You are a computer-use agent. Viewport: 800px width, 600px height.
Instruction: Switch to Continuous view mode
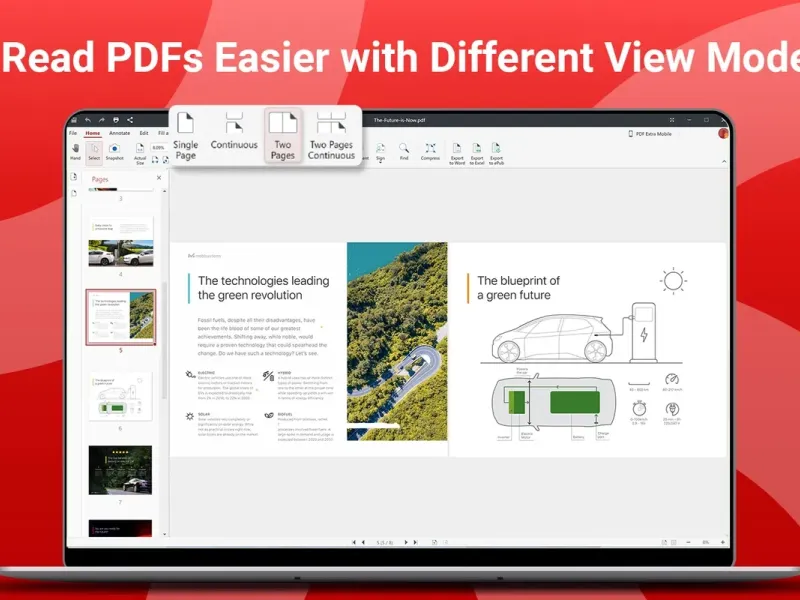[x=234, y=131]
